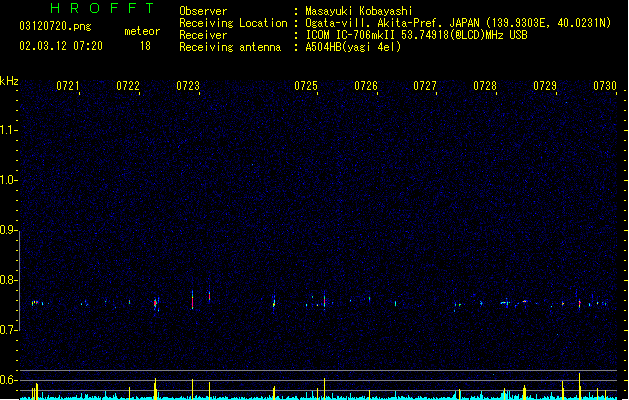Click the 0723 time marker
The height and width of the screenshot is (400, 629).
[188, 85]
